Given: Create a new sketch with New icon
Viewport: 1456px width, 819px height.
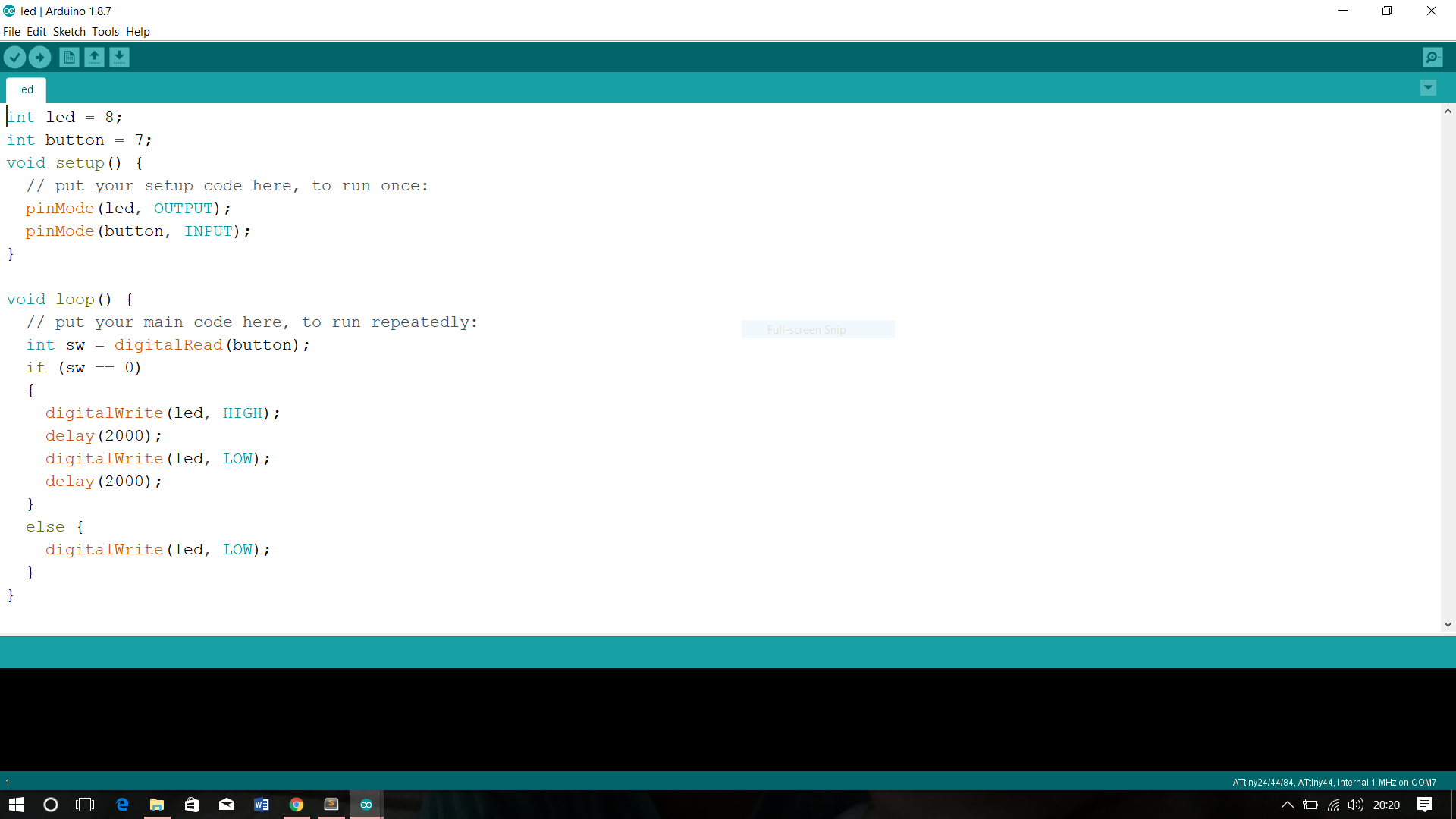Looking at the screenshot, I should point(69,57).
